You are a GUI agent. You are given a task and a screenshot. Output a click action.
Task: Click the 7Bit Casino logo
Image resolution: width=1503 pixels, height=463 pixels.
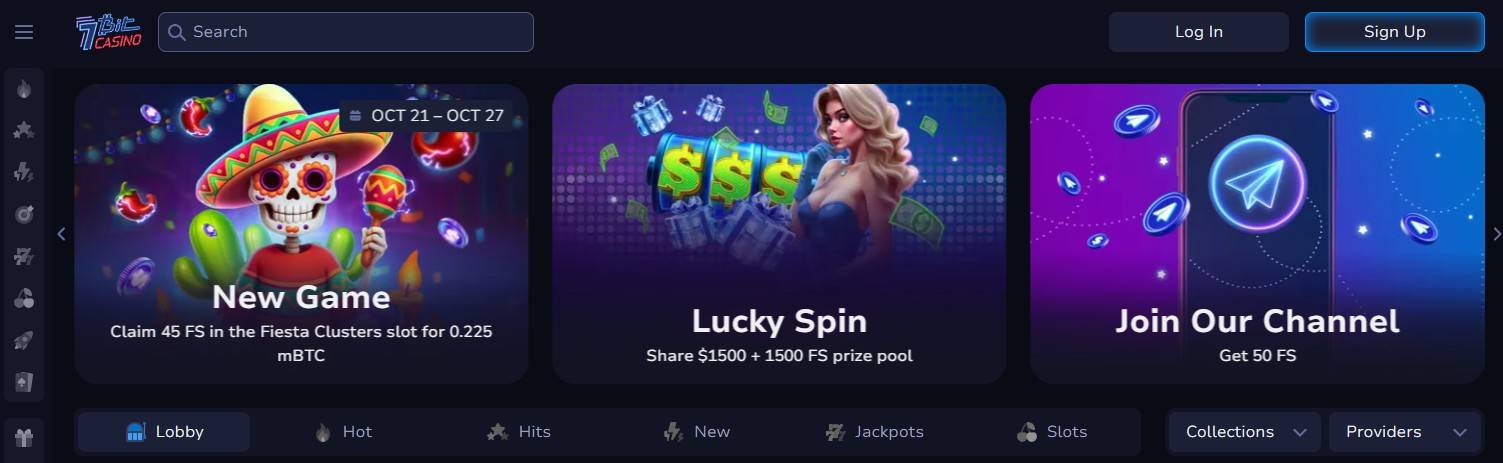tap(109, 32)
